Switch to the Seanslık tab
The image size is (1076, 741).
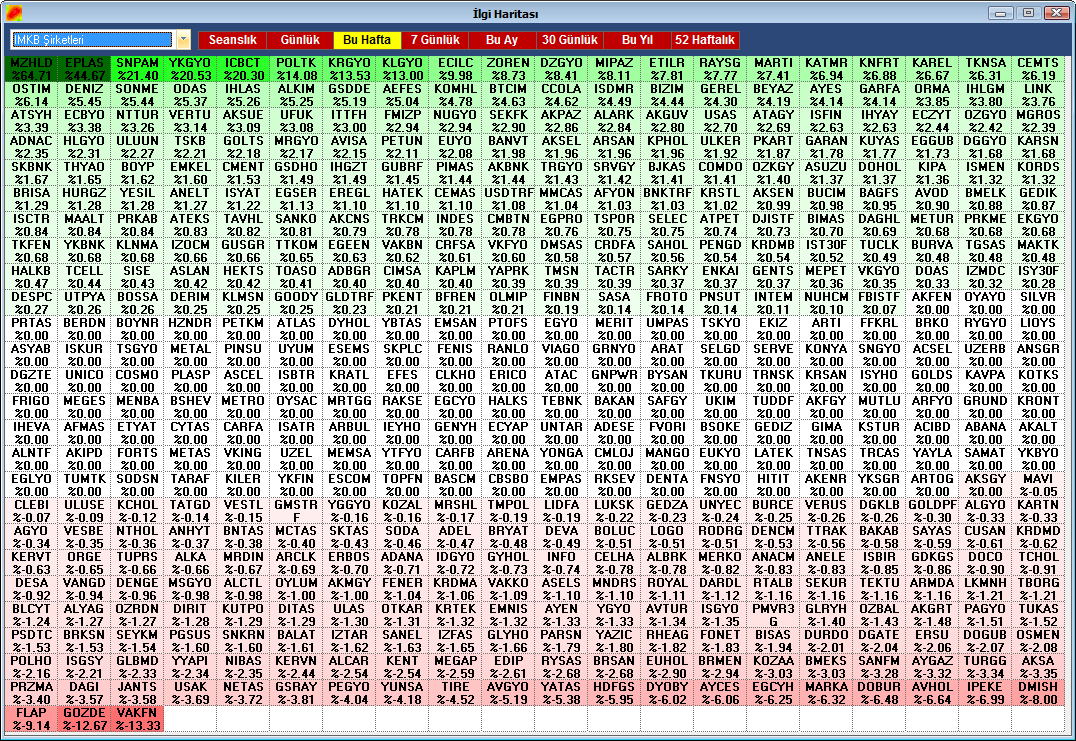pos(233,40)
